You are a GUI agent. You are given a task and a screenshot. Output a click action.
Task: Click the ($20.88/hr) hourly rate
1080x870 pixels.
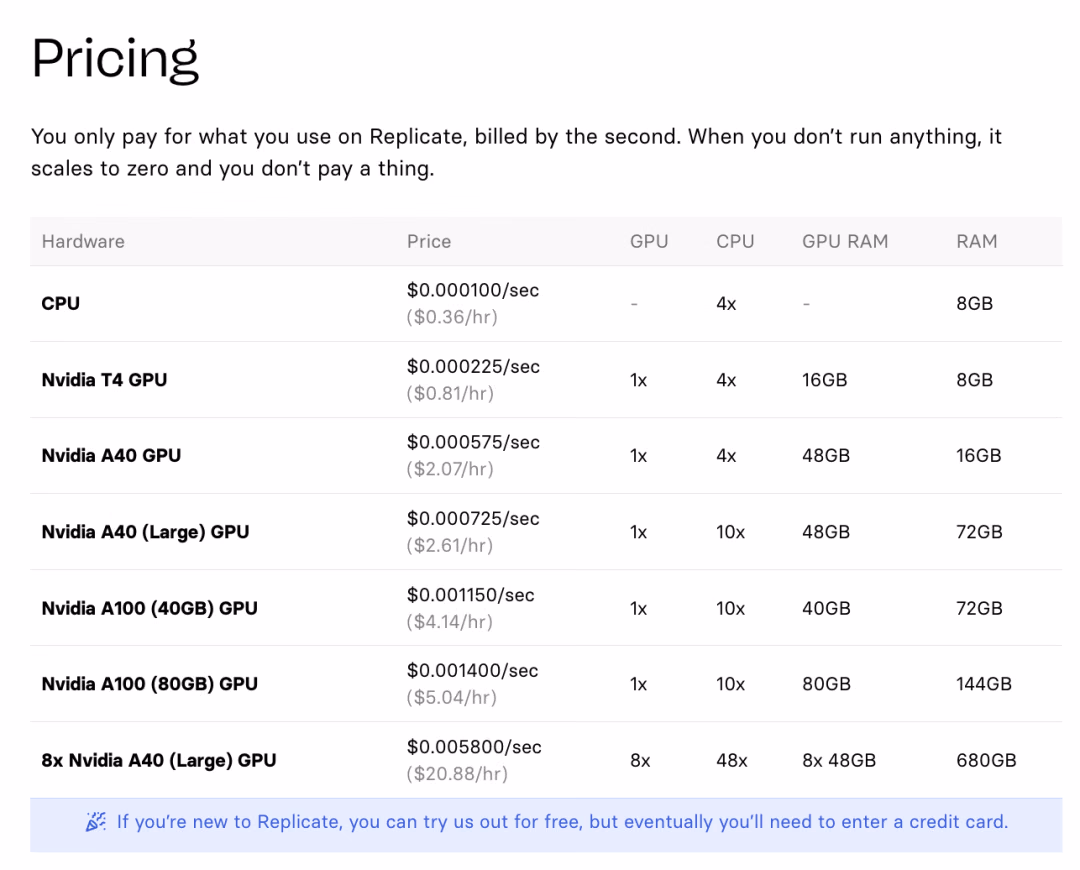pyautogui.click(x=457, y=774)
